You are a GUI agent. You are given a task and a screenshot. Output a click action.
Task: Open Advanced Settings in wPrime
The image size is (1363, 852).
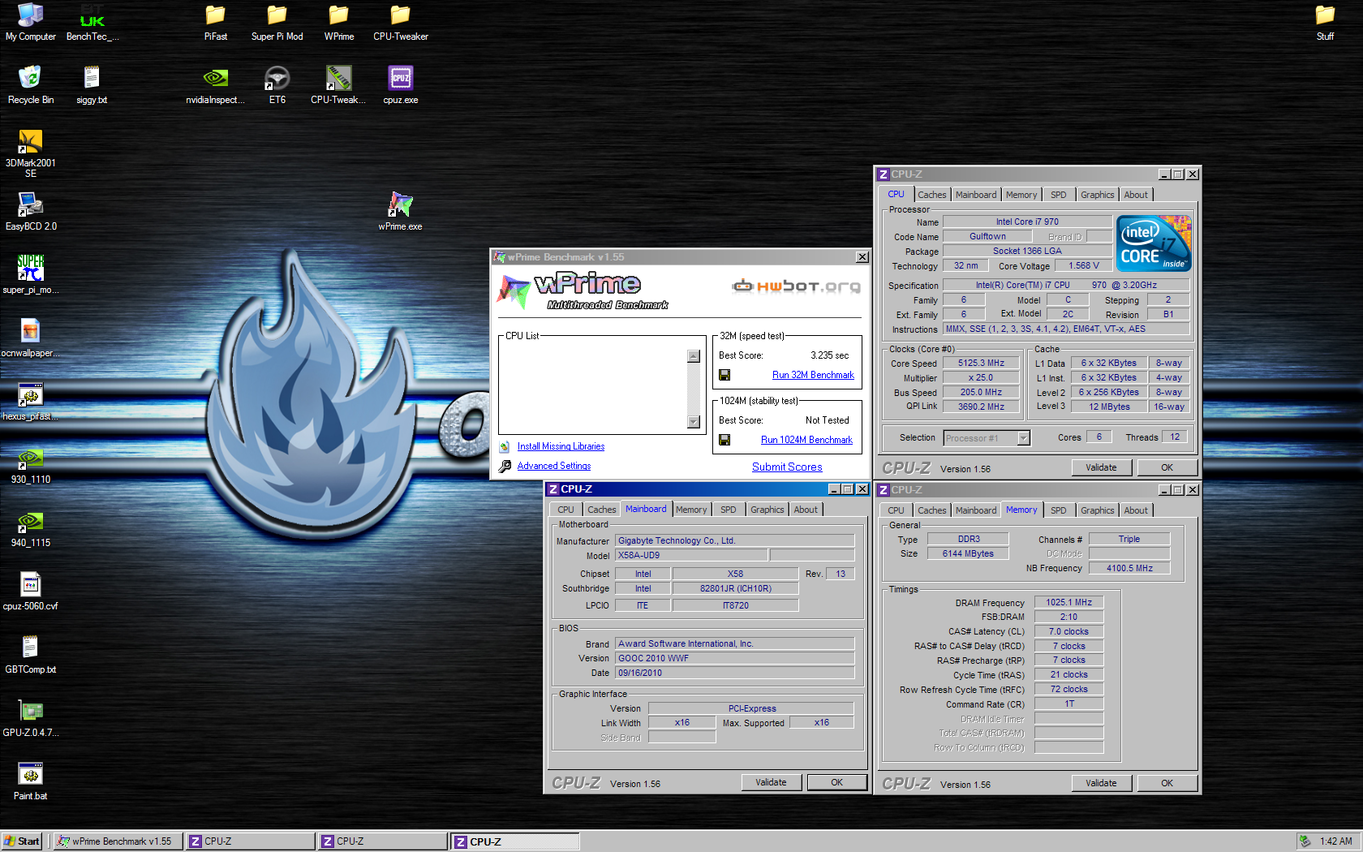click(553, 466)
